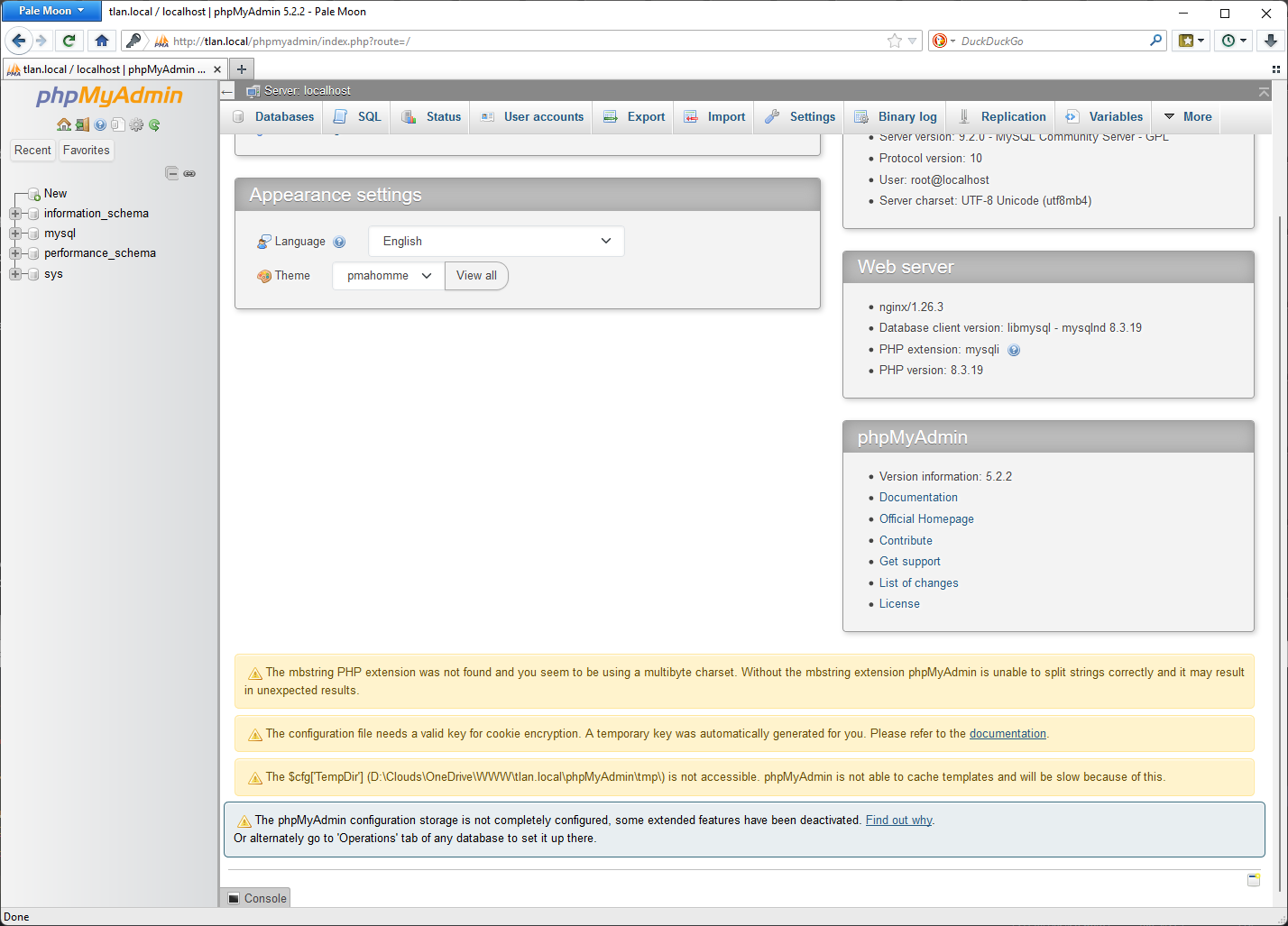Open the phpMyAdmin documentation help icon in the sidebar
The image size is (1288, 926).
coord(100,124)
